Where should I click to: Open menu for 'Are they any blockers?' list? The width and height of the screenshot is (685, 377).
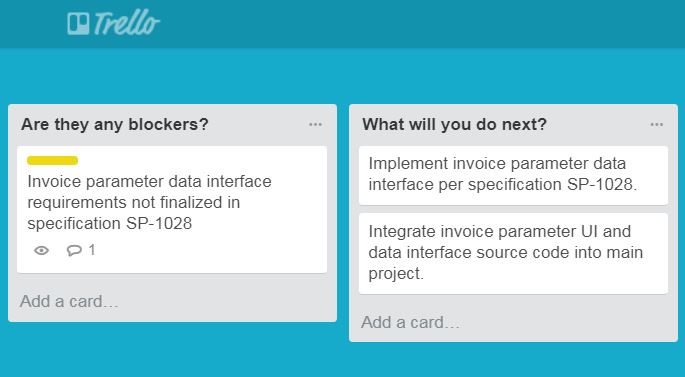click(315, 125)
